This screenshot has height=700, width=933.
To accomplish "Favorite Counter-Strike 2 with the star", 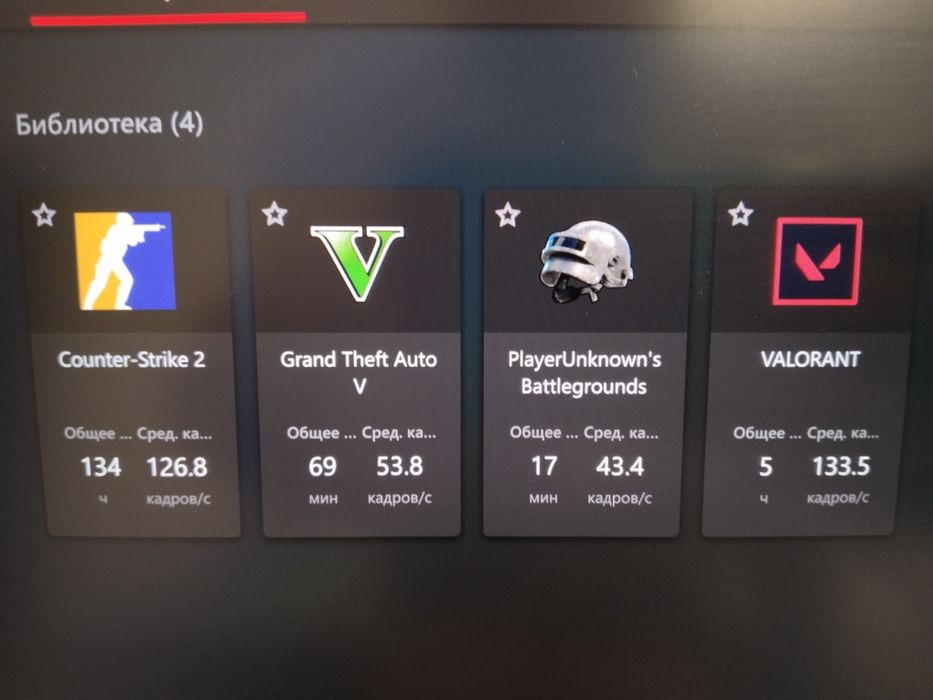I will click(x=44, y=215).
